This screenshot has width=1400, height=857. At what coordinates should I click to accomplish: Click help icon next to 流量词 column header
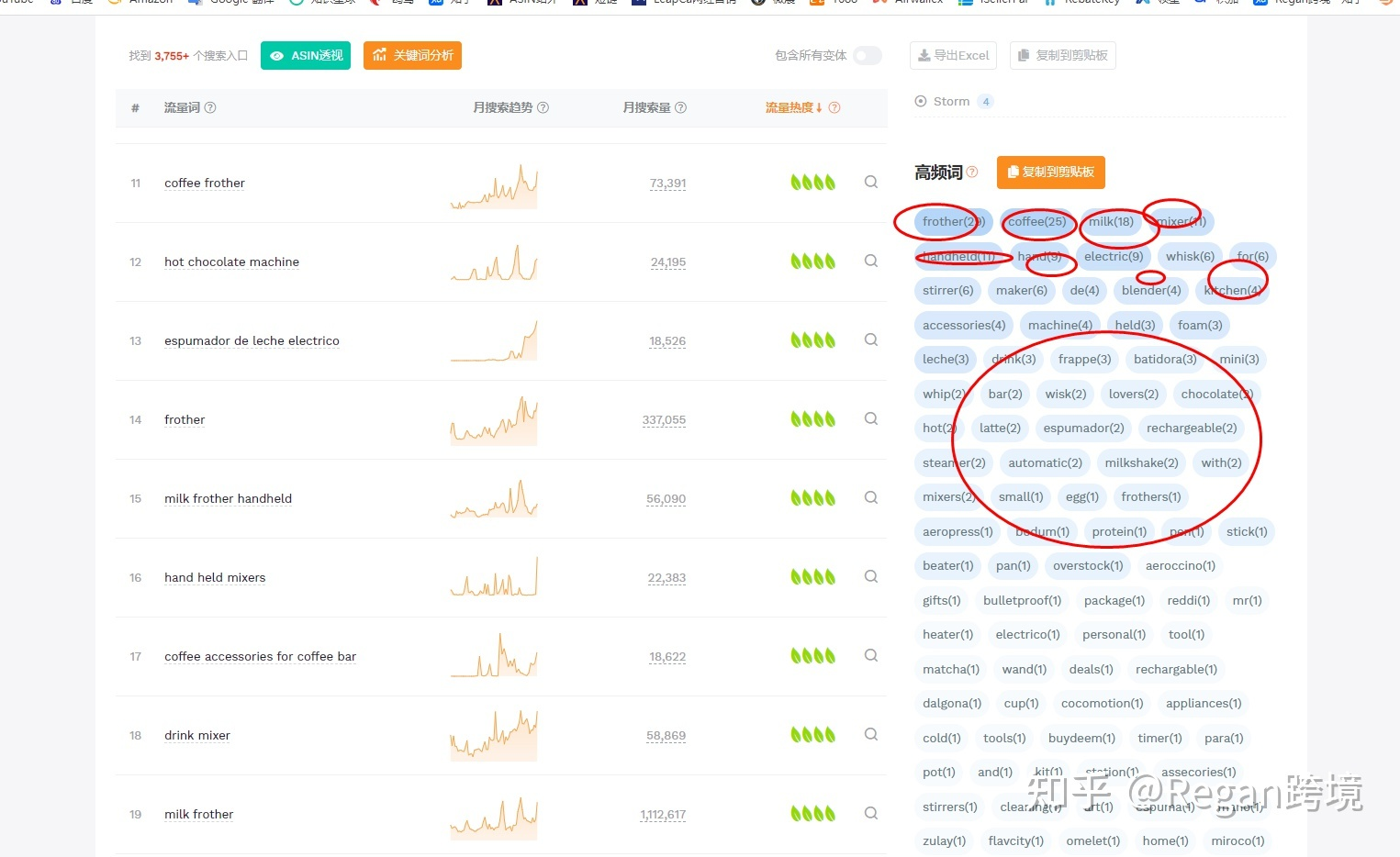(x=210, y=107)
